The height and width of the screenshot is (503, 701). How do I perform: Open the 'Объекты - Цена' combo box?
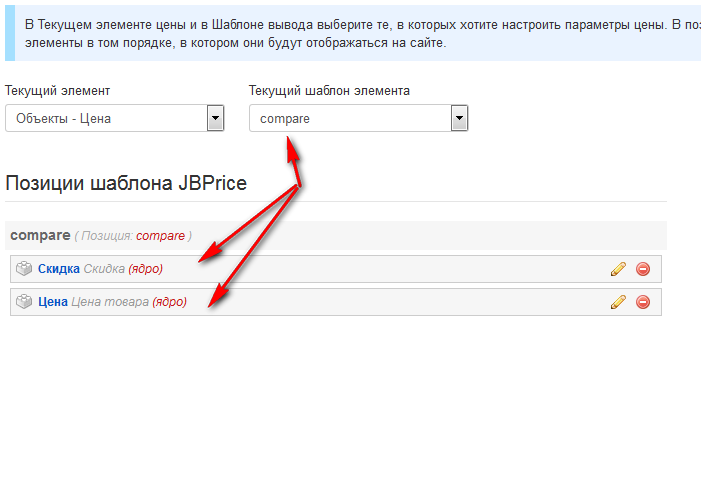pos(105,119)
